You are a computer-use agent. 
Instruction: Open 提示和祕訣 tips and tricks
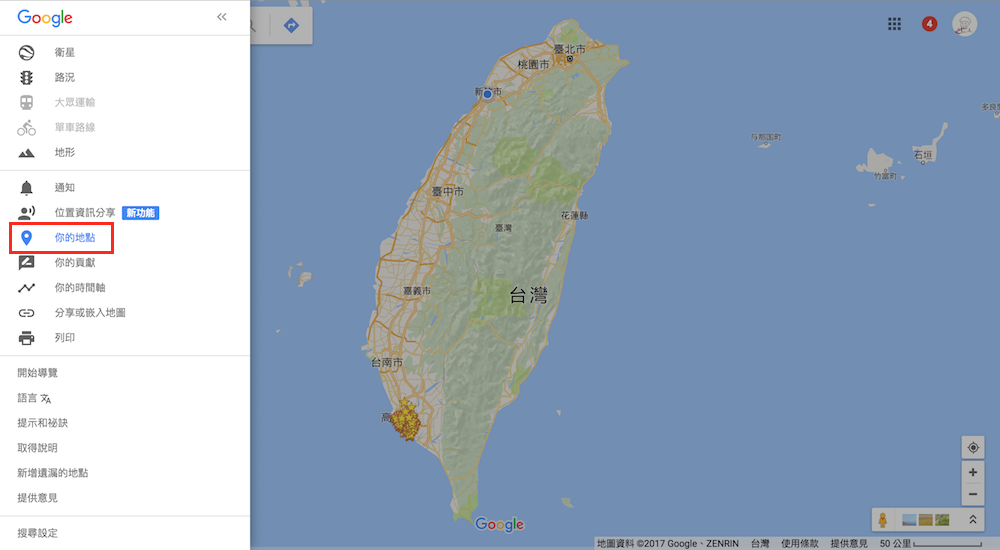[43, 422]
